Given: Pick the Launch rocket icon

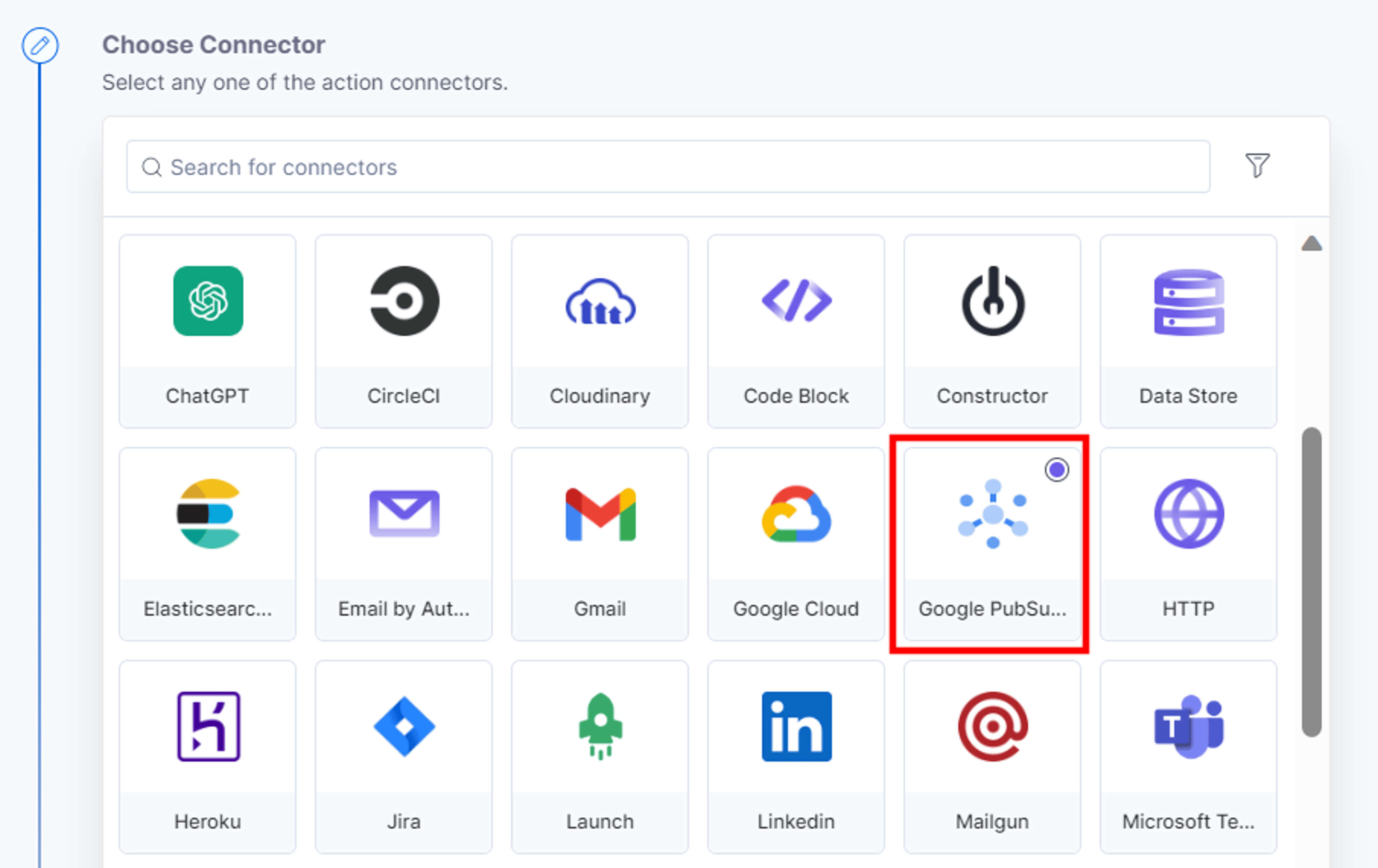Looking at the screenshot, I should click(600, 726).
